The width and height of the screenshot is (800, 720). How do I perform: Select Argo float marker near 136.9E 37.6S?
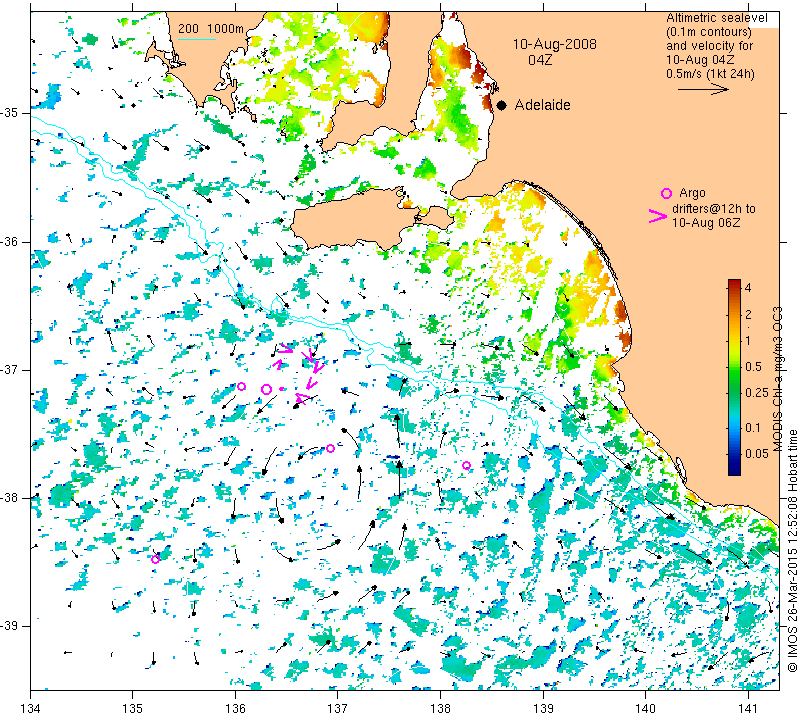click(x=330, y=449)
